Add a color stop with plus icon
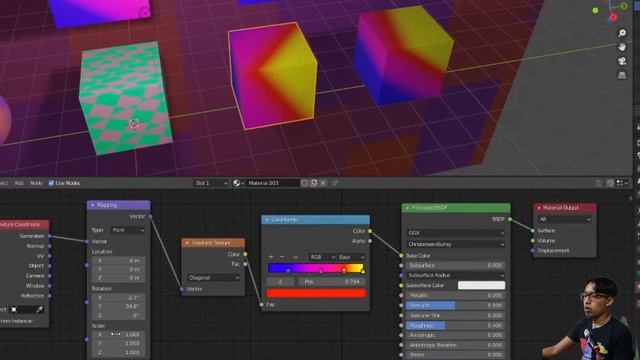The height and width of the screenshot is (360, 640). pos(271,257)
